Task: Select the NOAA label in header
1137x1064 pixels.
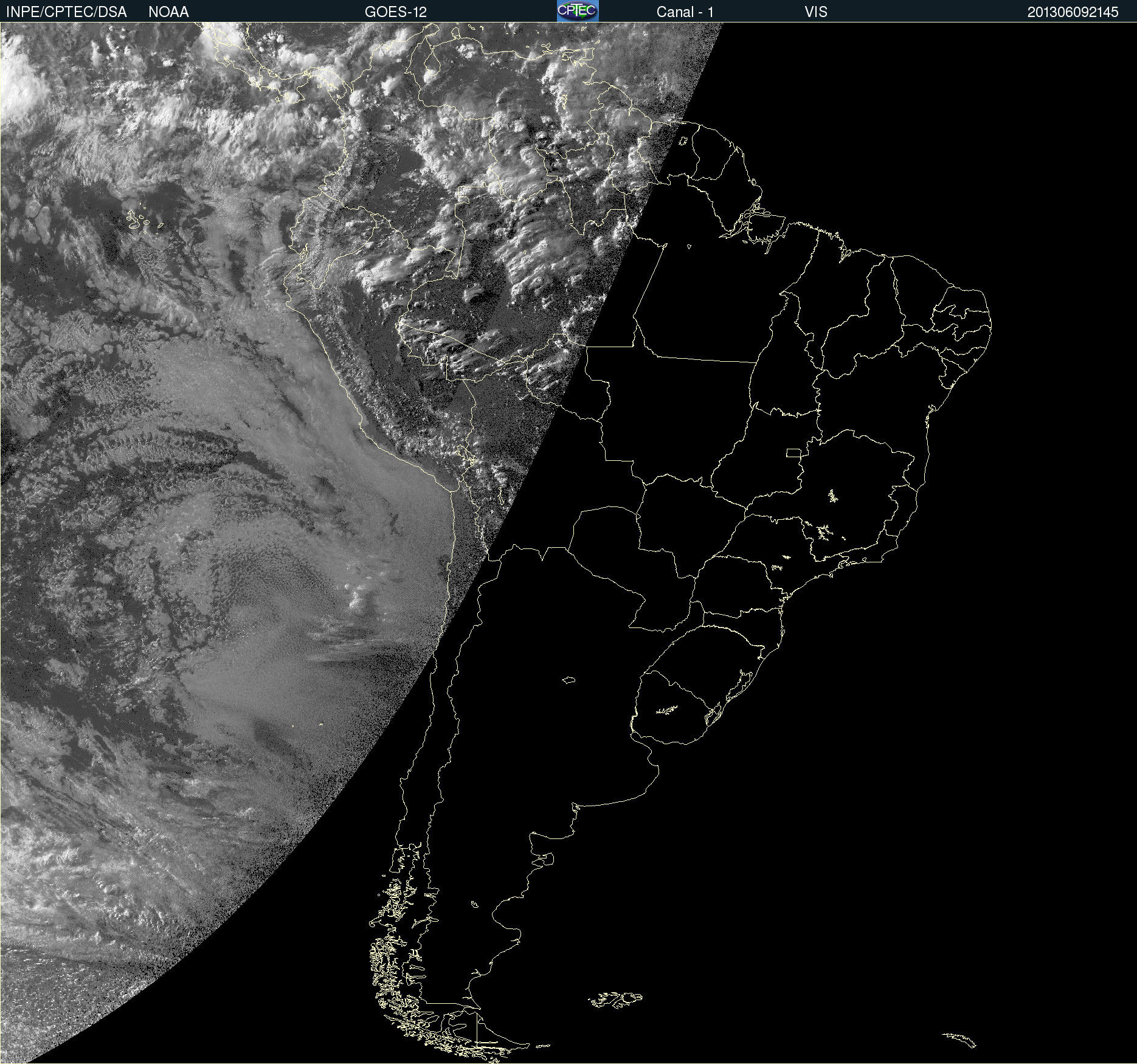Action: (x=168, y=12)
